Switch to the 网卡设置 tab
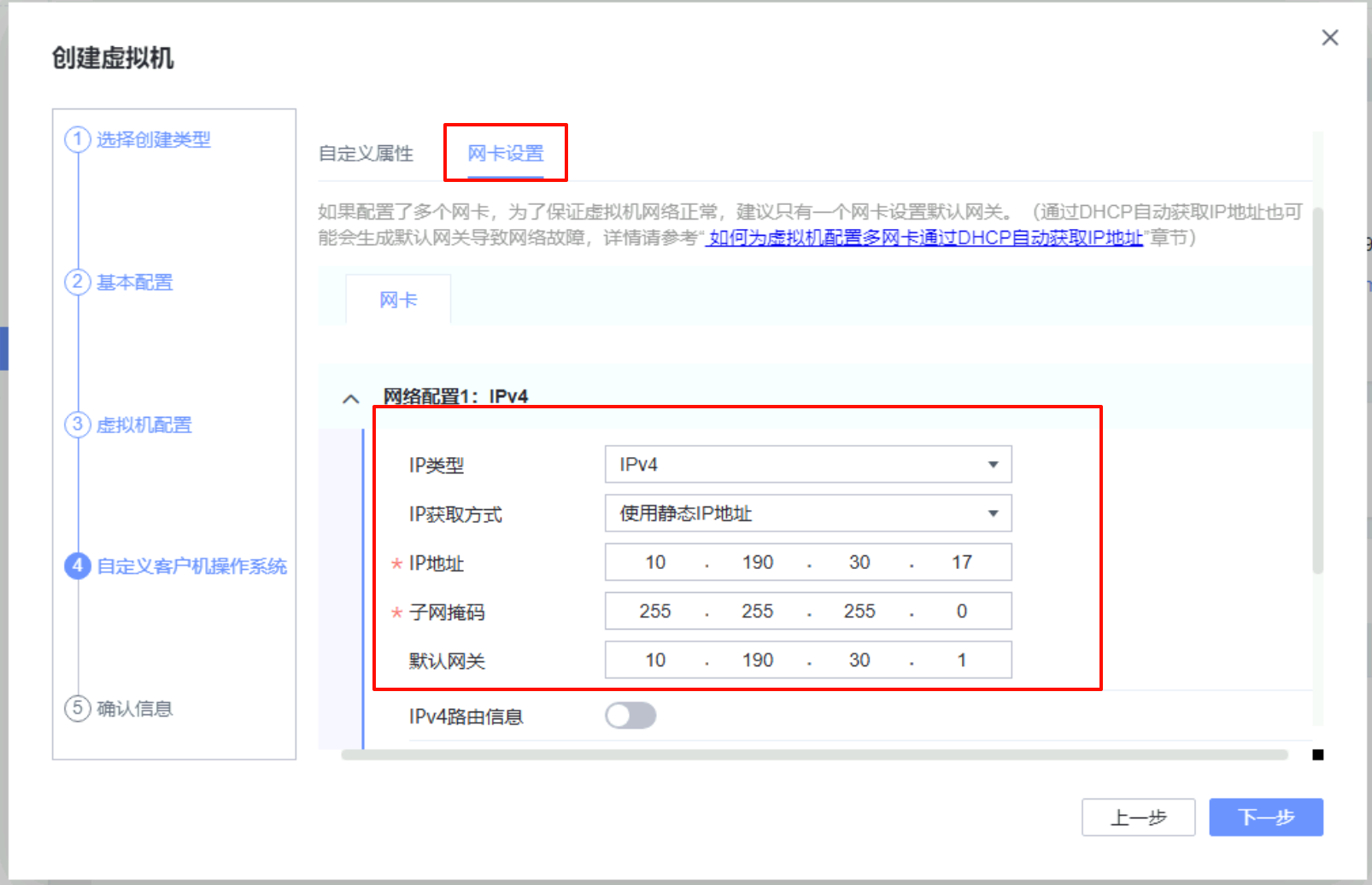The image size is (1372, 885). pyautogui.click(x=505, y=154)
